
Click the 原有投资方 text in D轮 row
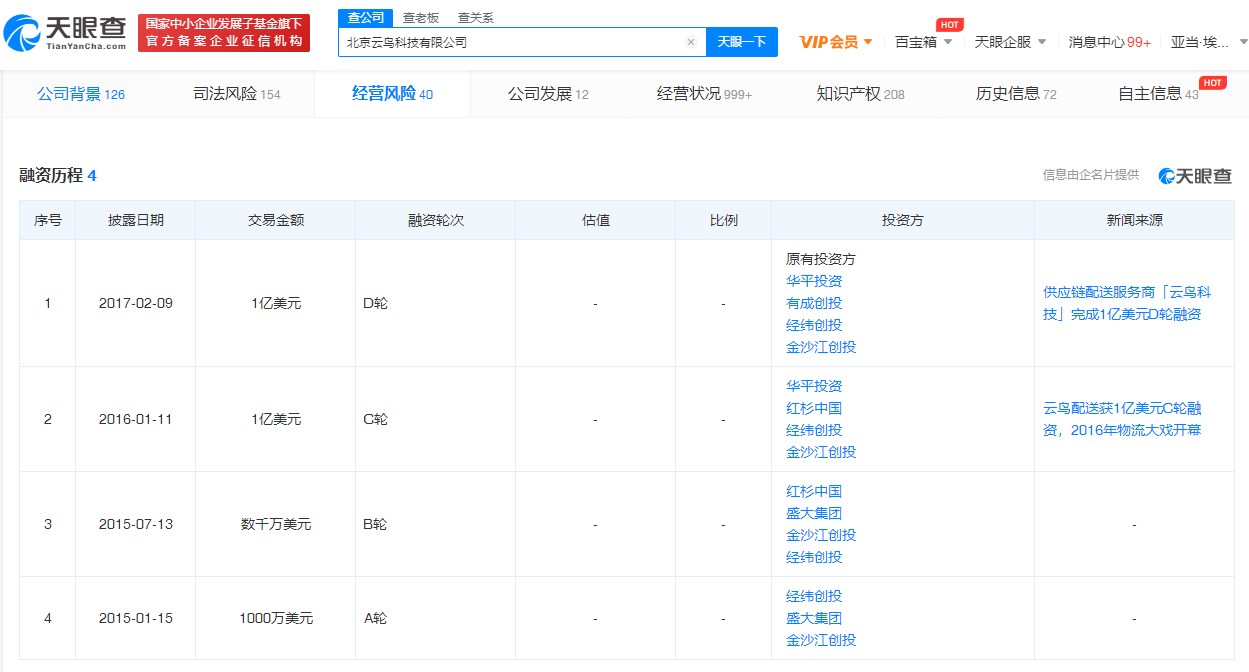pyautogui.click(x=821, y=259)
